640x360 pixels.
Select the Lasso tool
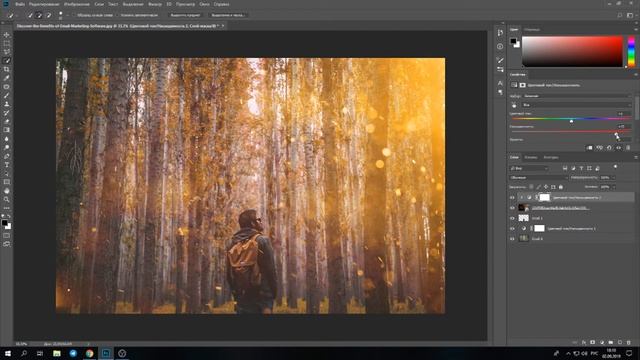pos(7,52)
